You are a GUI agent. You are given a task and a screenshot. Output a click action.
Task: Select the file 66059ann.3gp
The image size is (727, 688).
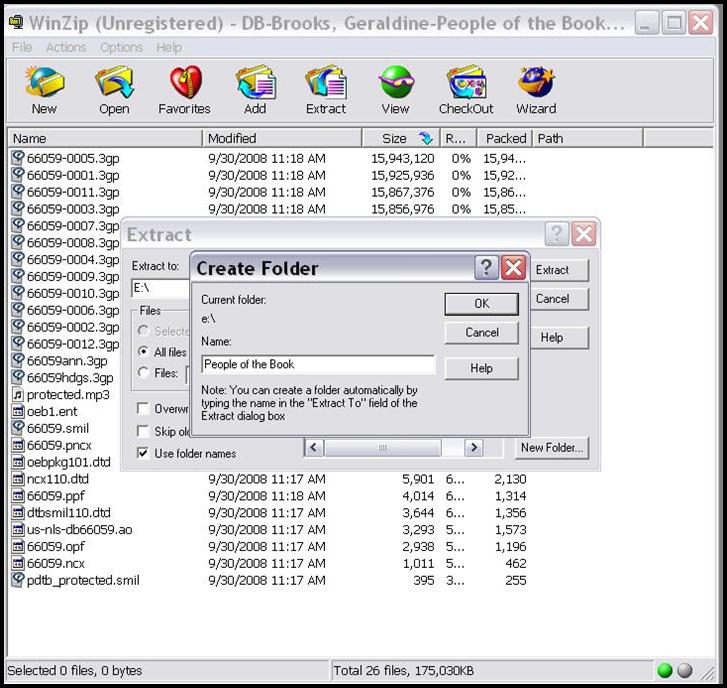(67, 361)
